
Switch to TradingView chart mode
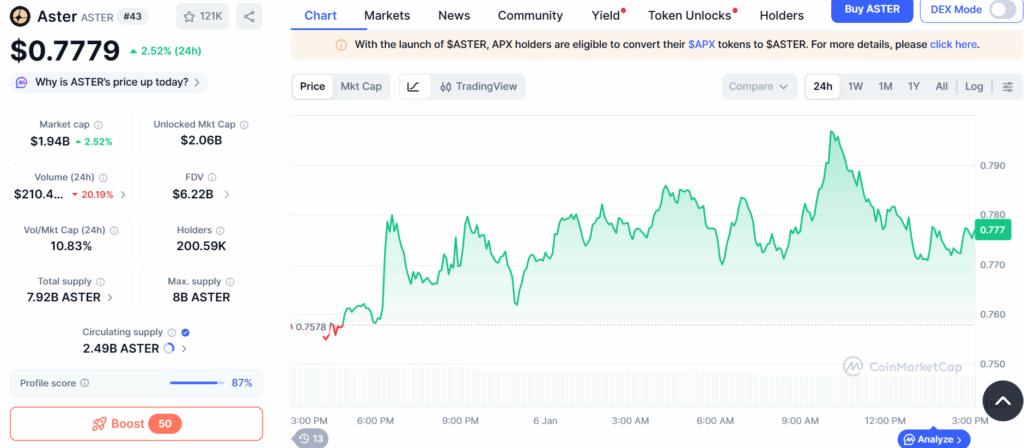(x=478, y=86)
